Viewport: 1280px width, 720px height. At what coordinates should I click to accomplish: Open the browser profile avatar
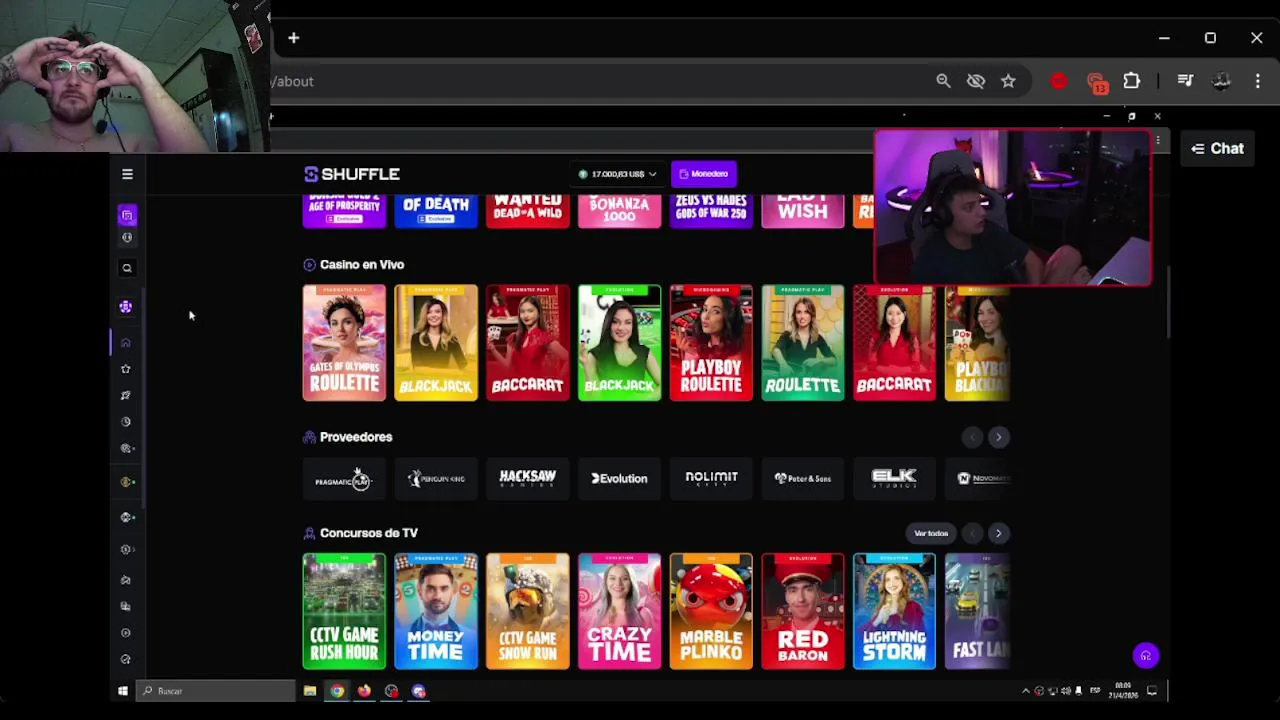[x=1221, y=81]
